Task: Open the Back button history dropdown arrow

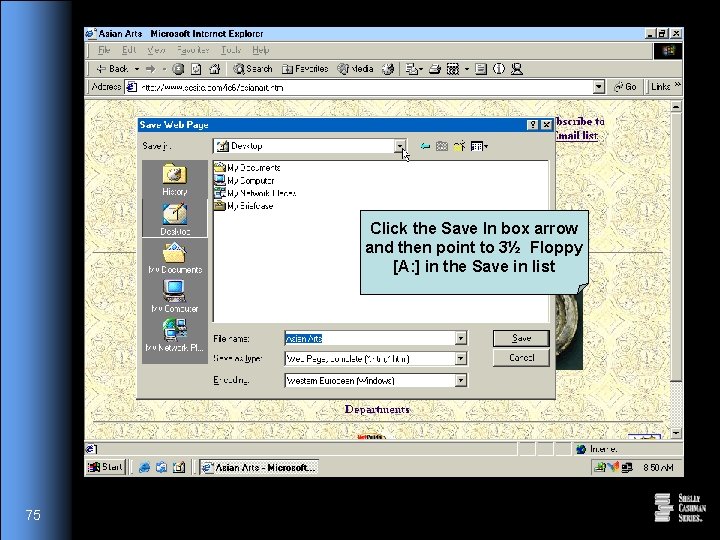Action: [137, 69]
